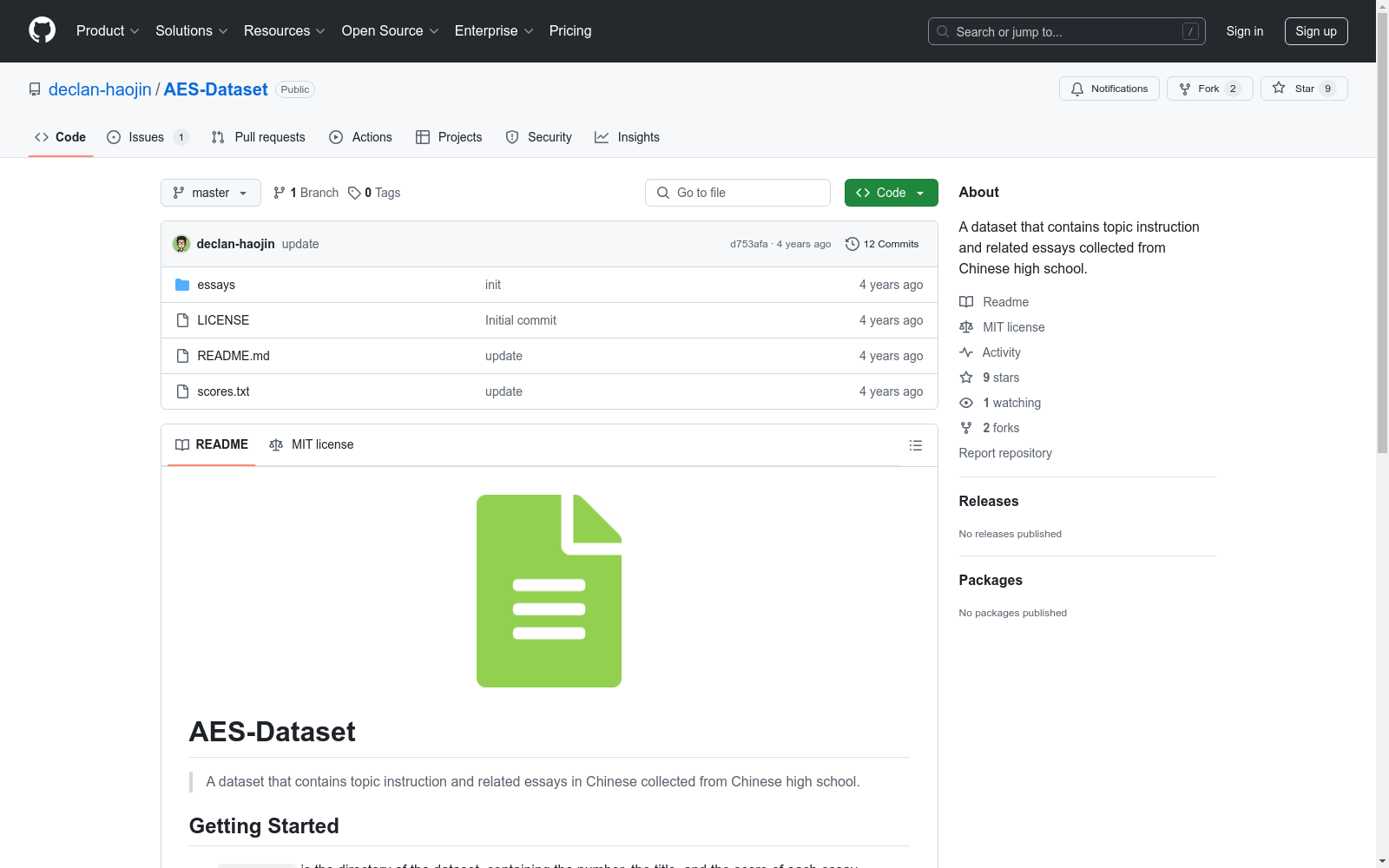Screen dimensions: 1389x868
Task: Click the star icon on Star button
Action: click(x=1279, y=88)
